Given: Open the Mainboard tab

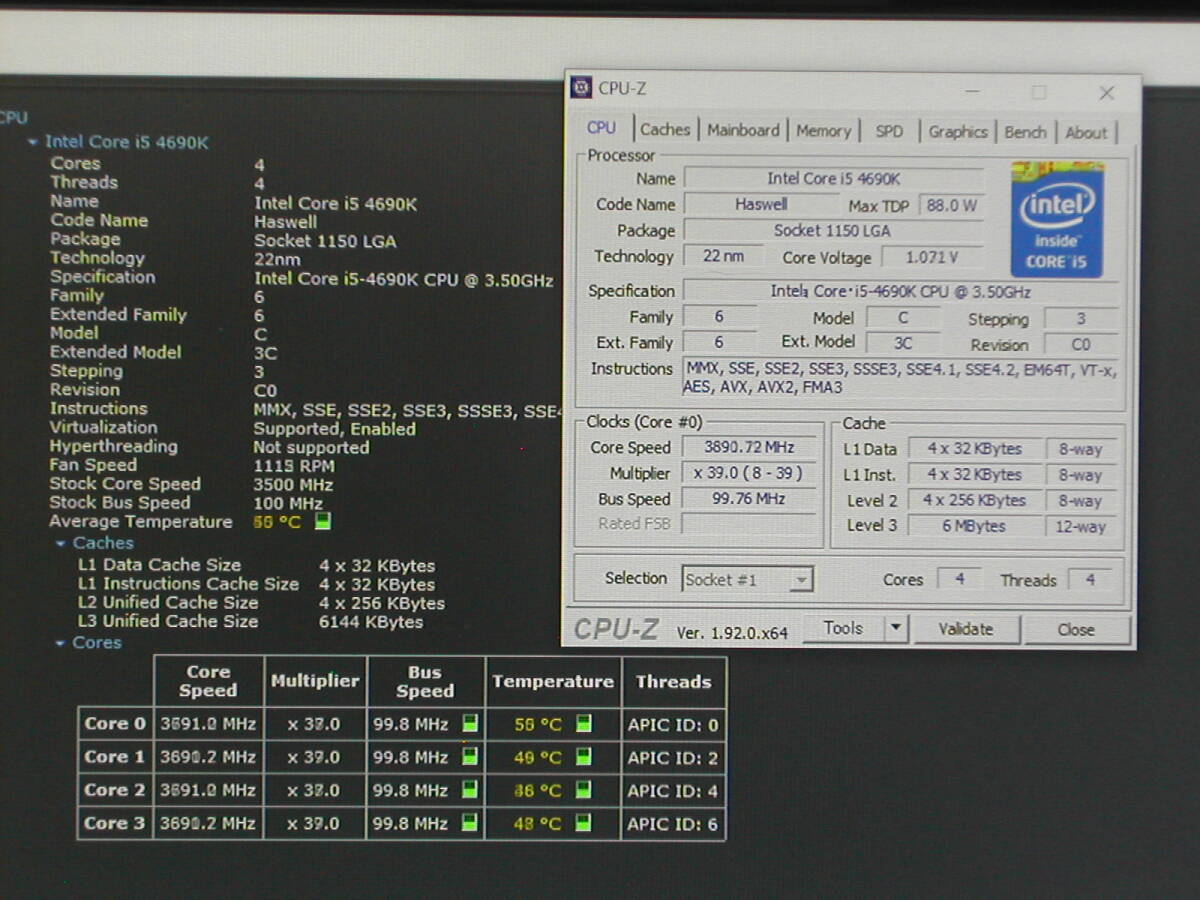Looking at the screenshot, I should (743, 130).
